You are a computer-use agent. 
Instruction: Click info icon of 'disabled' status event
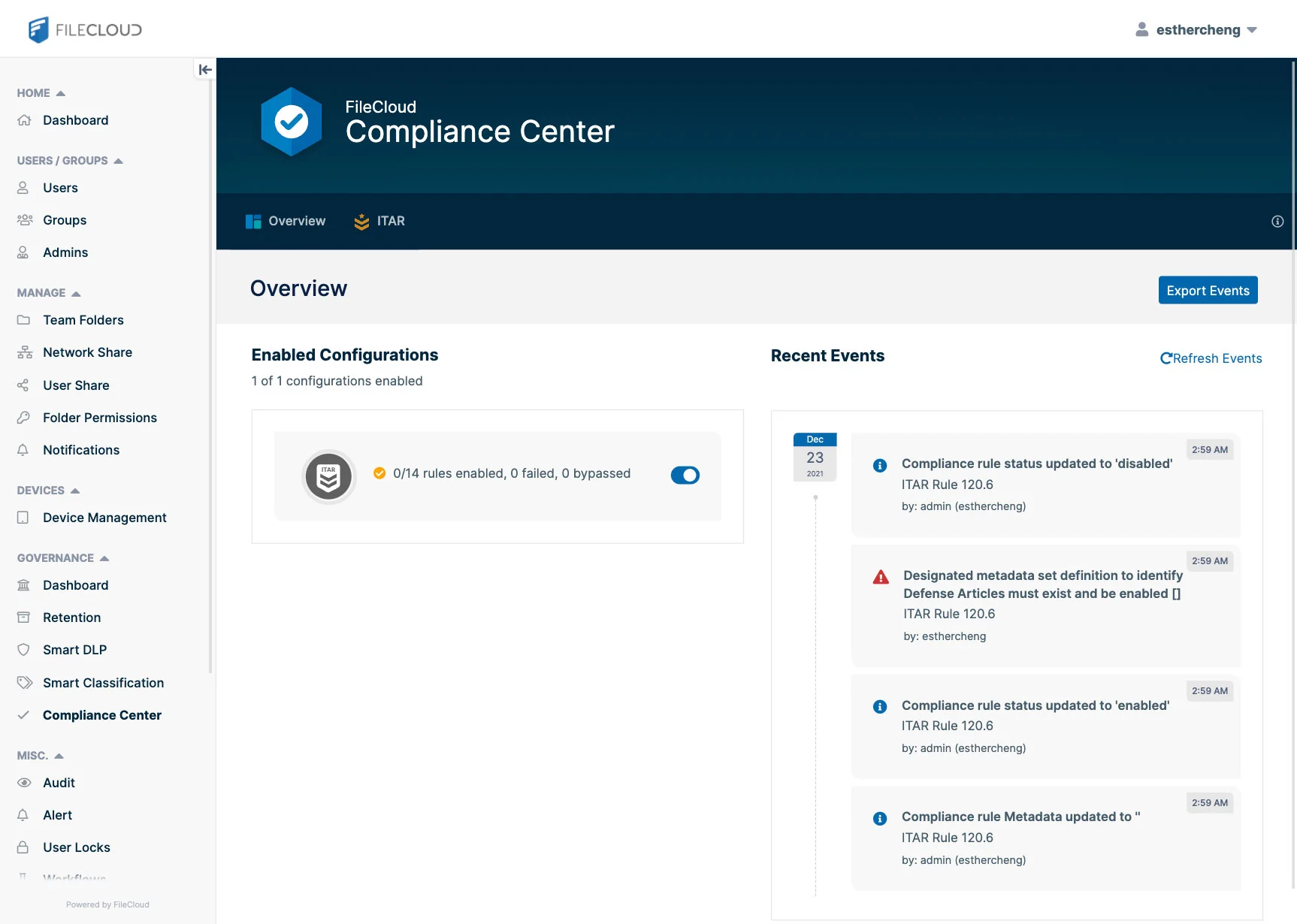pyautogui.click(x=880, y=466)
